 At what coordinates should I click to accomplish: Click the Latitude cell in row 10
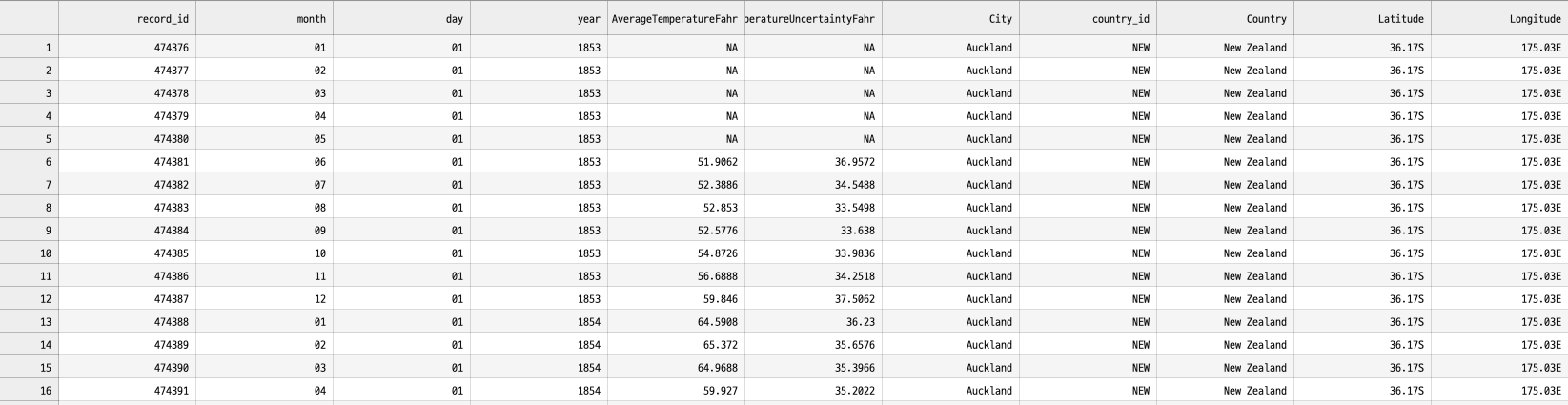(1362, 253)
